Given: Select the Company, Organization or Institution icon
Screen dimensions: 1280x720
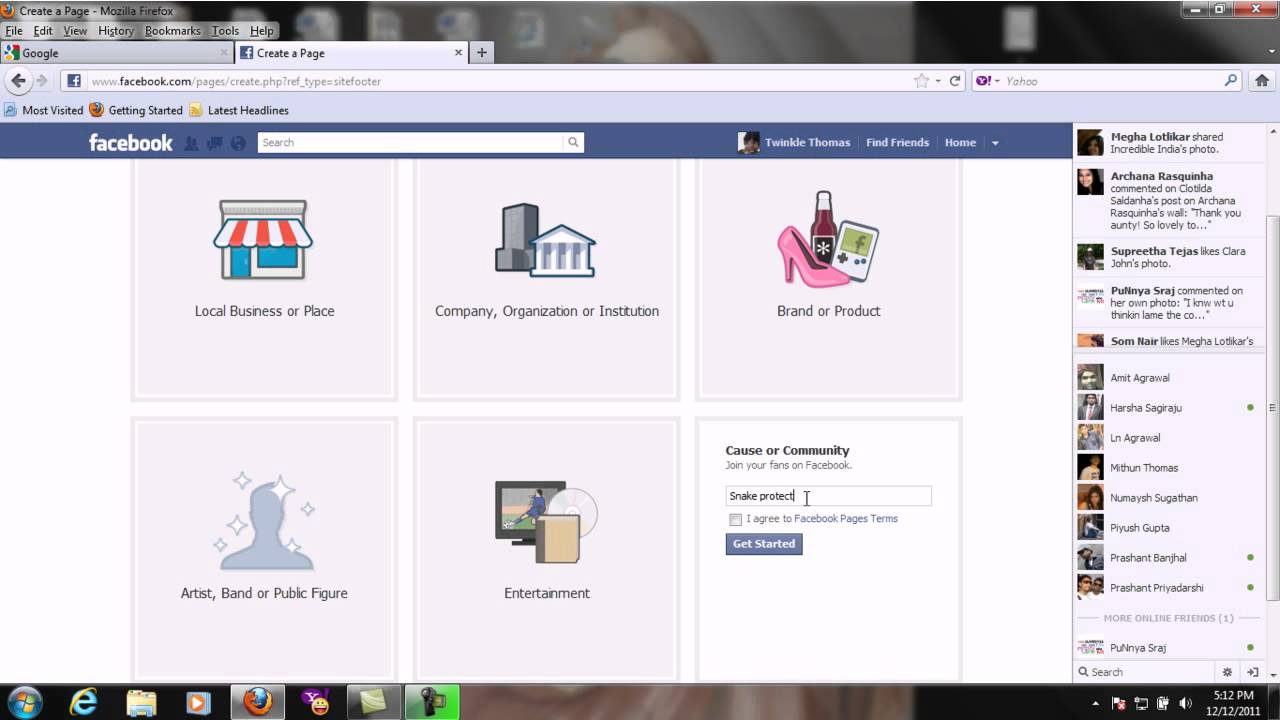Looking at the screenshot, I should (x=546, y=239).
